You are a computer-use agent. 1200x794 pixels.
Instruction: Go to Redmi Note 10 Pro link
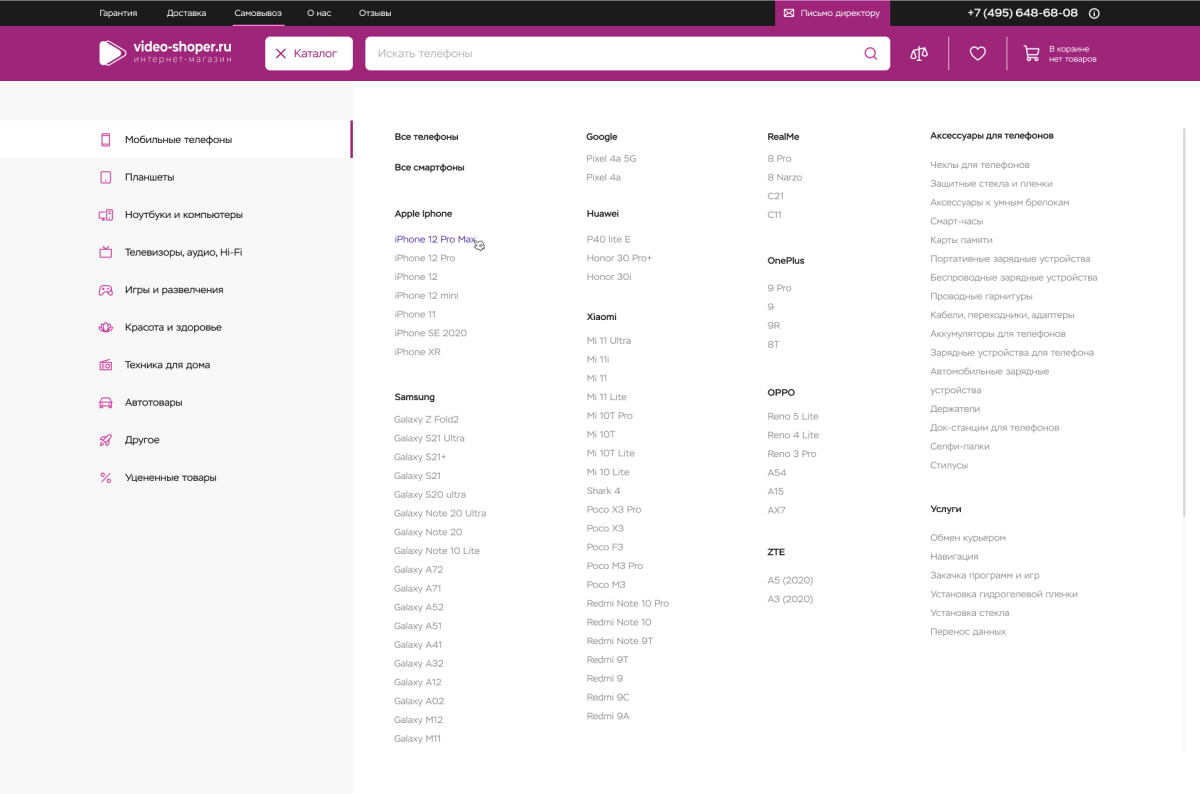coord(627,604)
